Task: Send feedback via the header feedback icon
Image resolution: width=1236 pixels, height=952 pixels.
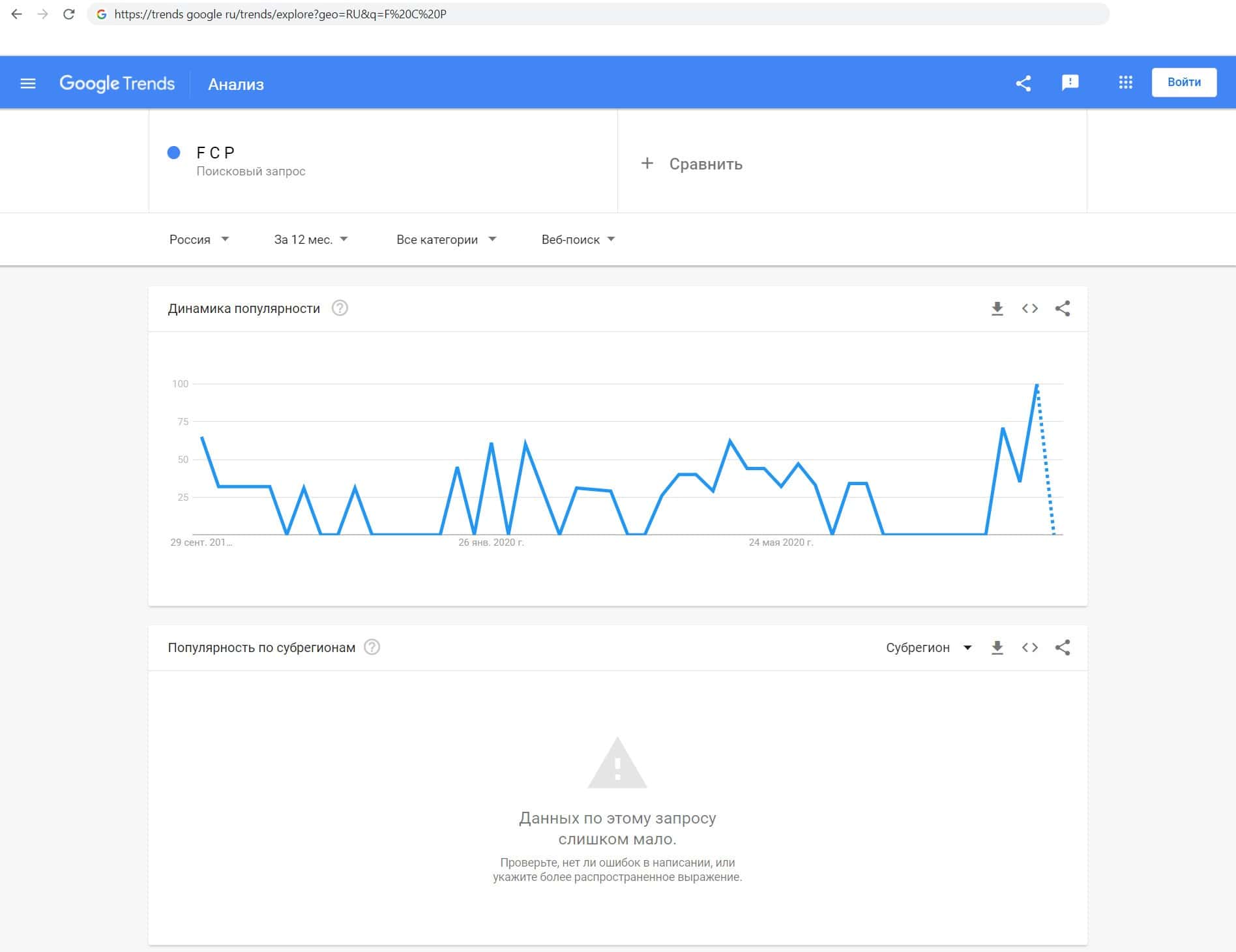Action: 1070,83
